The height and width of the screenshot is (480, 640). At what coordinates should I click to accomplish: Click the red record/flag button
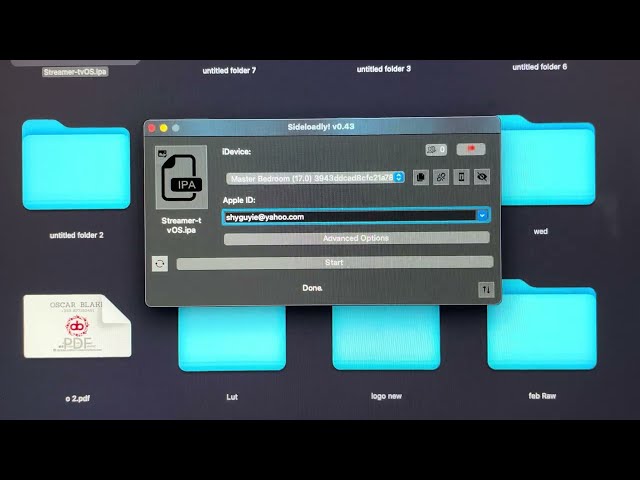coord(471,149)
